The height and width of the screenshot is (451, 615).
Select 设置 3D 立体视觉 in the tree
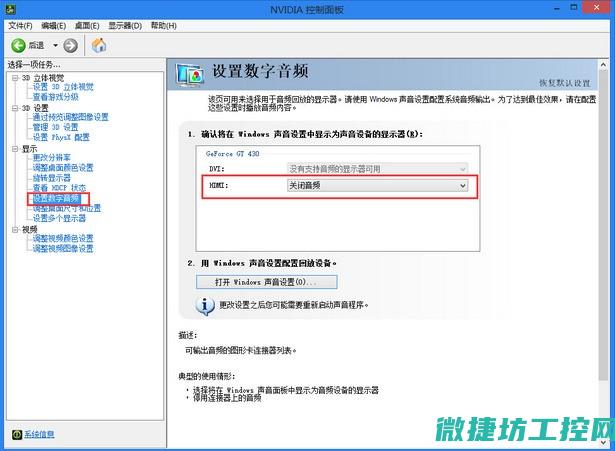pos(63,87)
